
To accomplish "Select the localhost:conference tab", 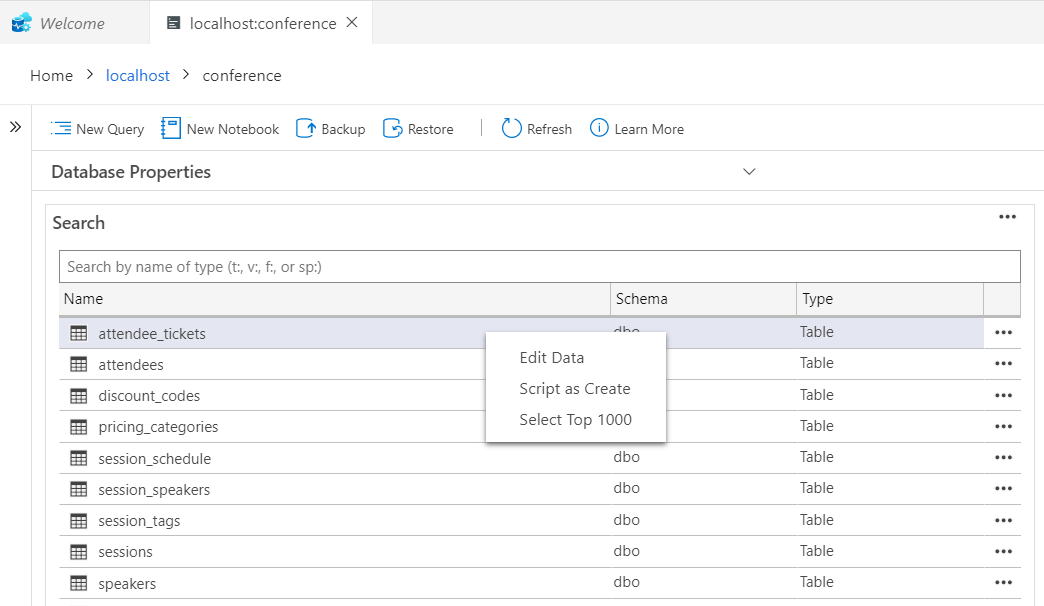I will 263,23.
